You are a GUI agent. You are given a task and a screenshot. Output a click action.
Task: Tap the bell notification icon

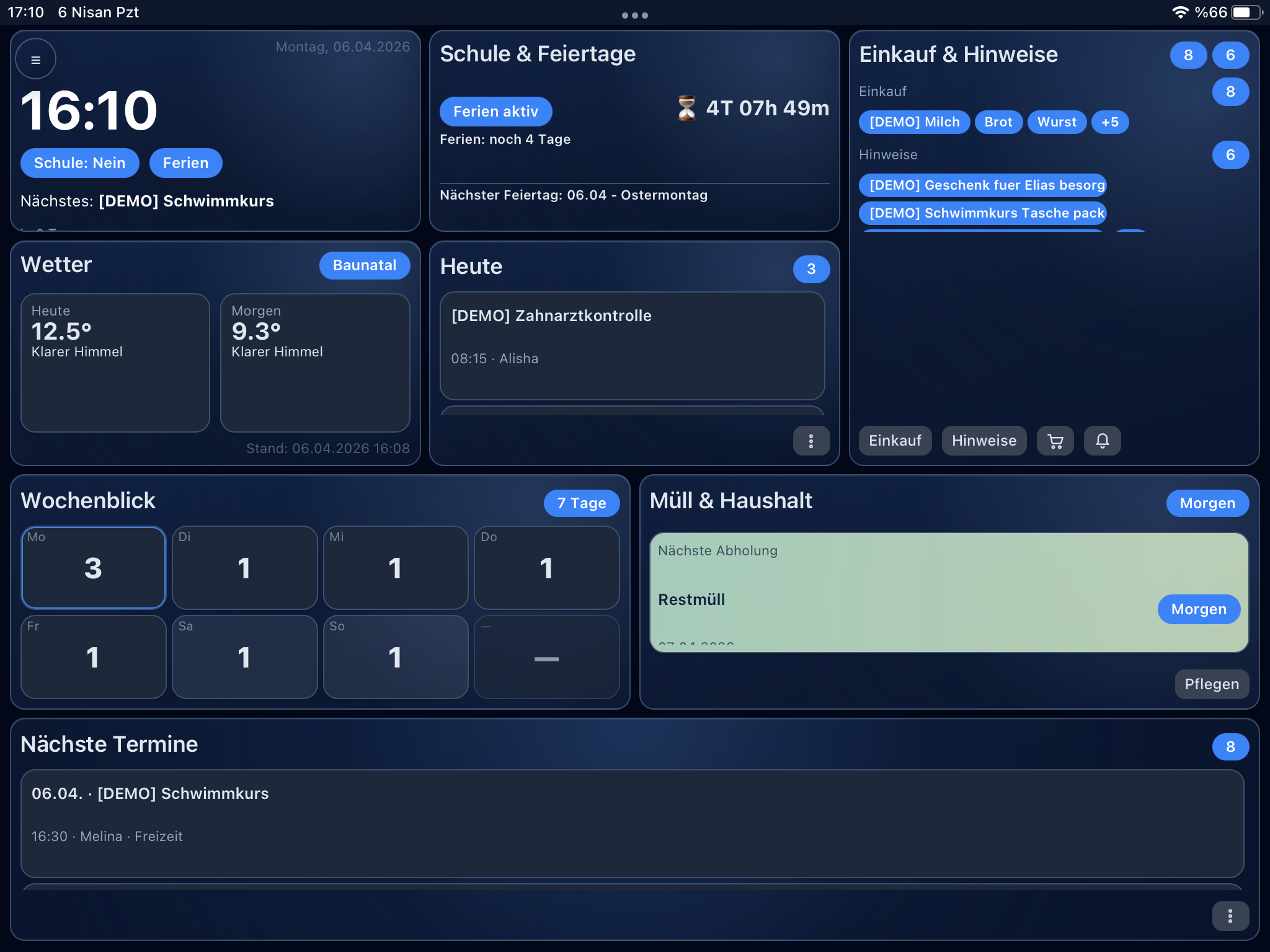[x=1102, y=441]
